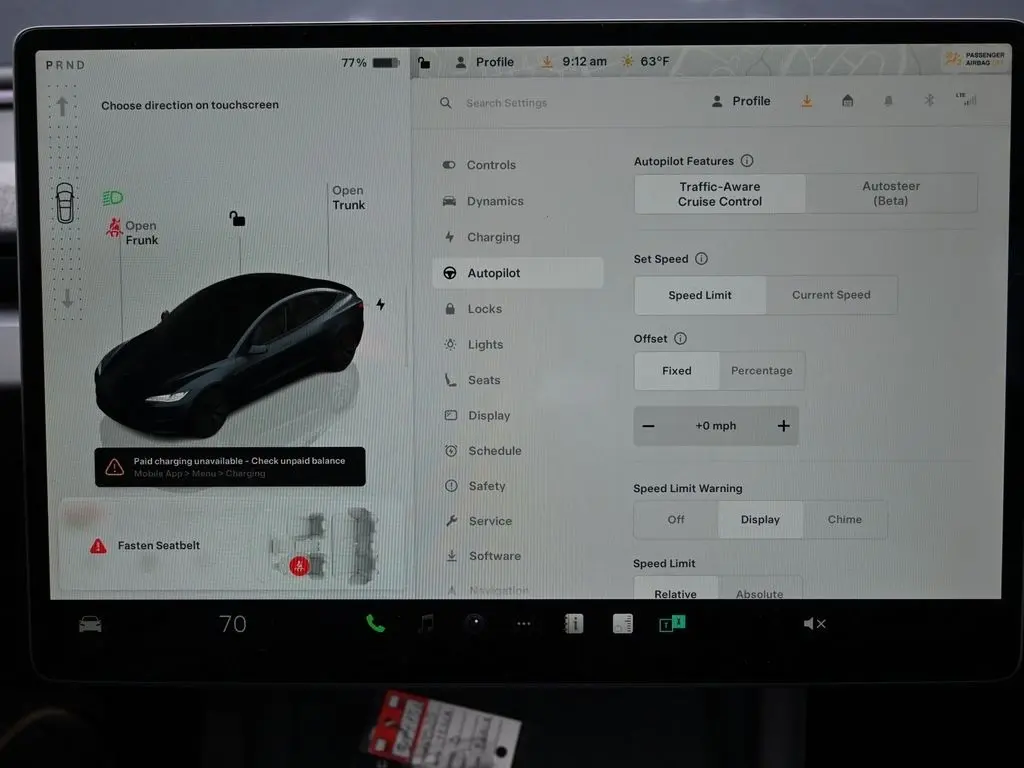Open notifications bell icon
This screenshot has width=1024, height=768.
pyautogui.click(x=888, y=101)
